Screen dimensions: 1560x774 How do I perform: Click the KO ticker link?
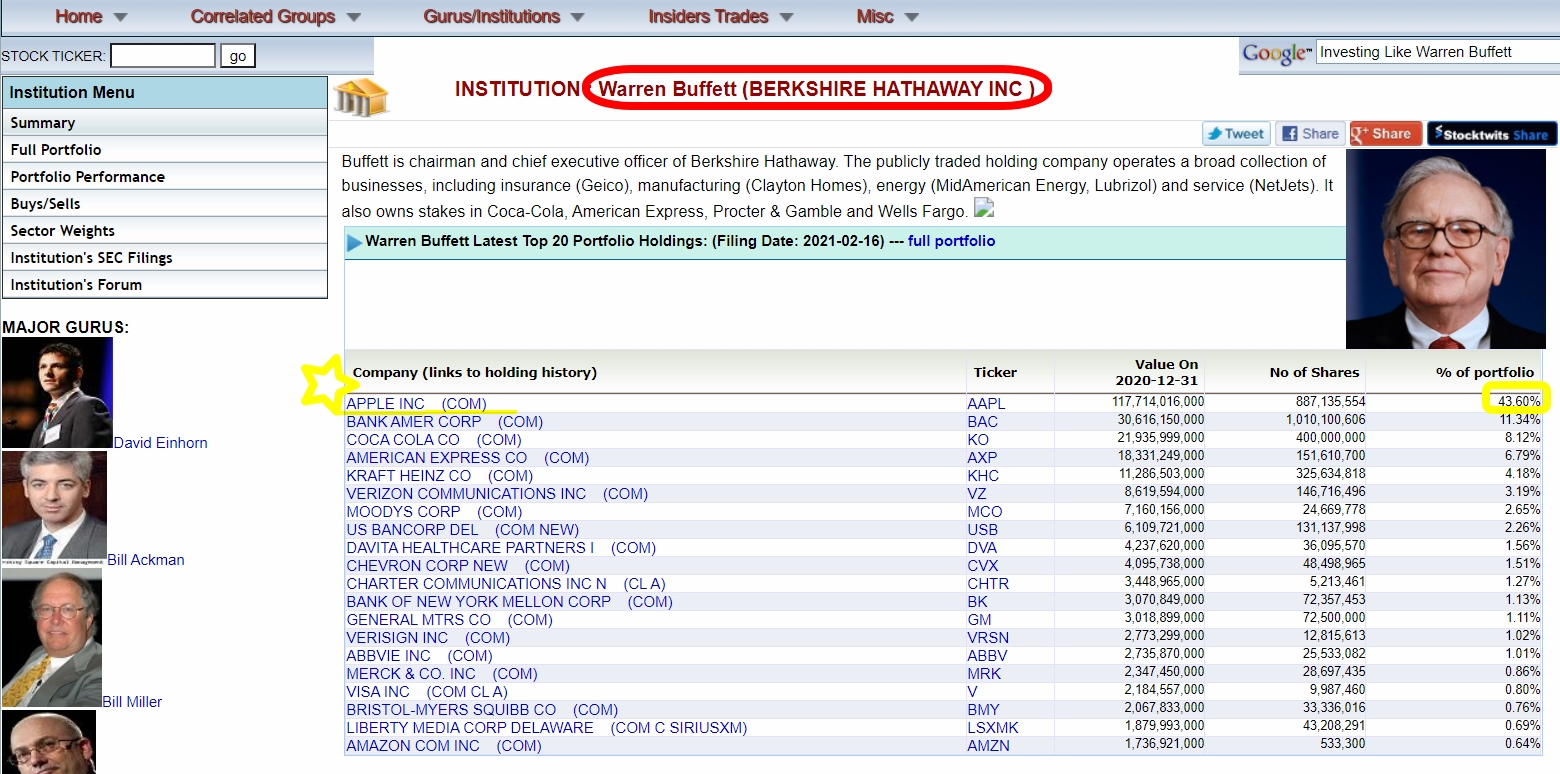978,440
